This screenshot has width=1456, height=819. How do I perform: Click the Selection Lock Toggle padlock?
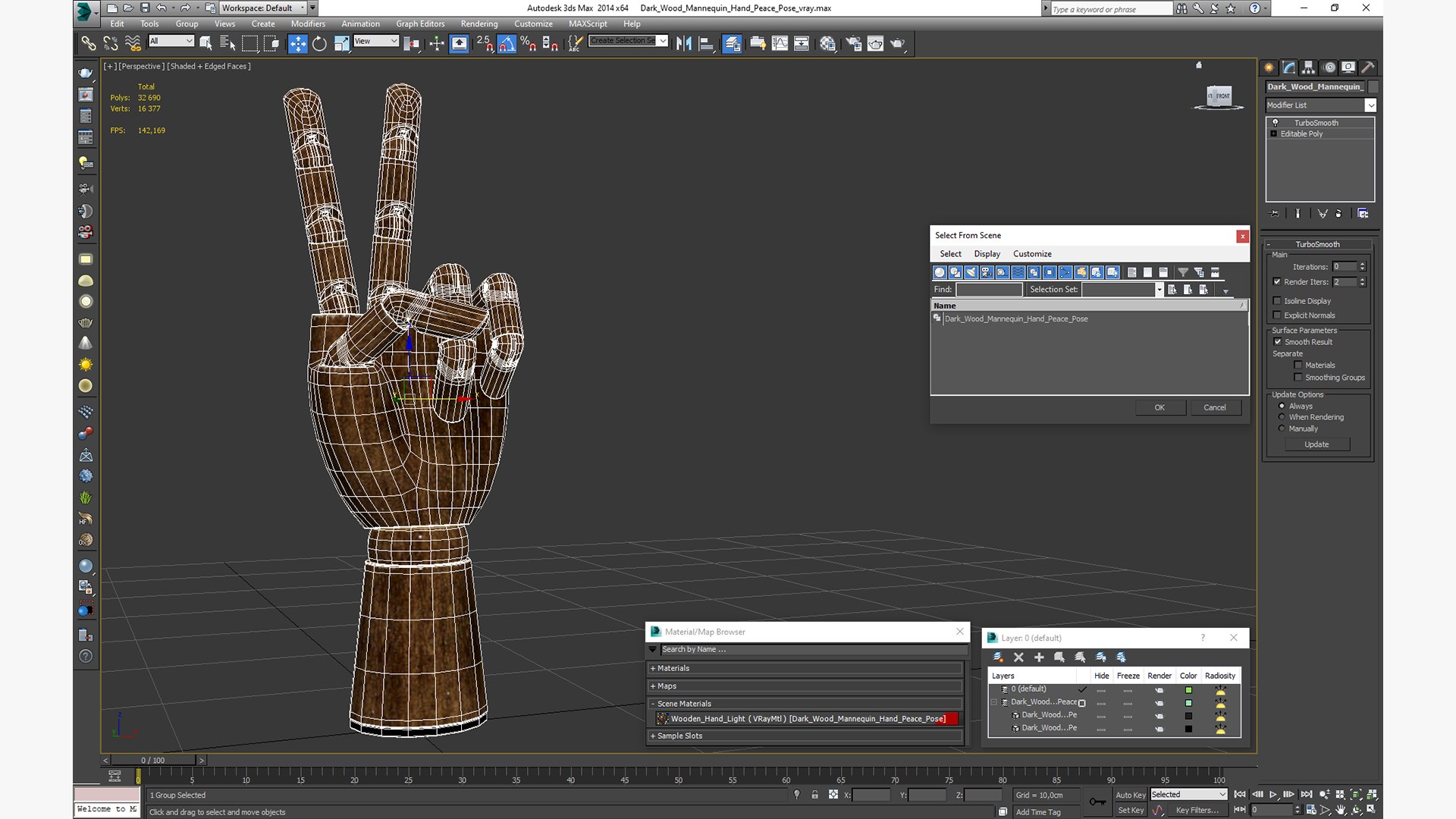(814, 795)
